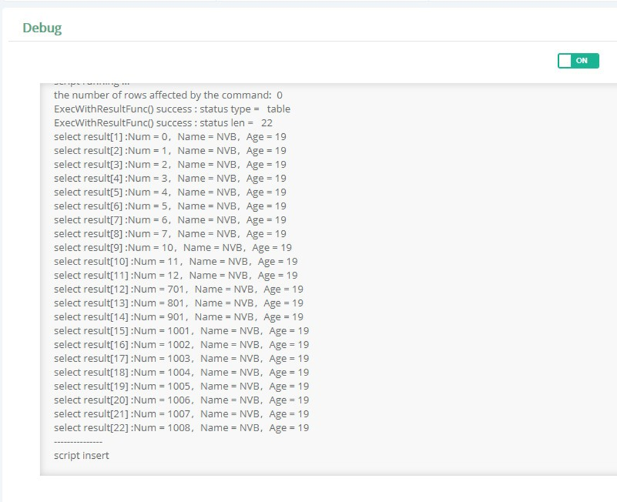Screen dimensions: 617x502
Task: Select the result[5] Num = 4 entry
Action: coord(170,192)
